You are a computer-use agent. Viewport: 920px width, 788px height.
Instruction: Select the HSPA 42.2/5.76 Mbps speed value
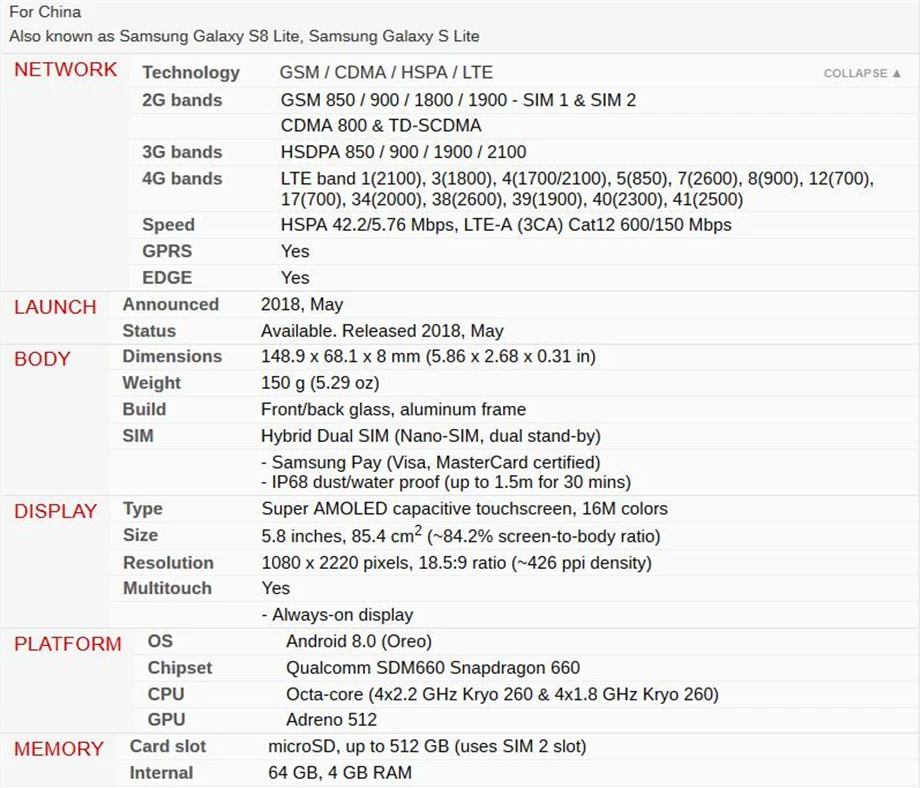click(506, 225)
